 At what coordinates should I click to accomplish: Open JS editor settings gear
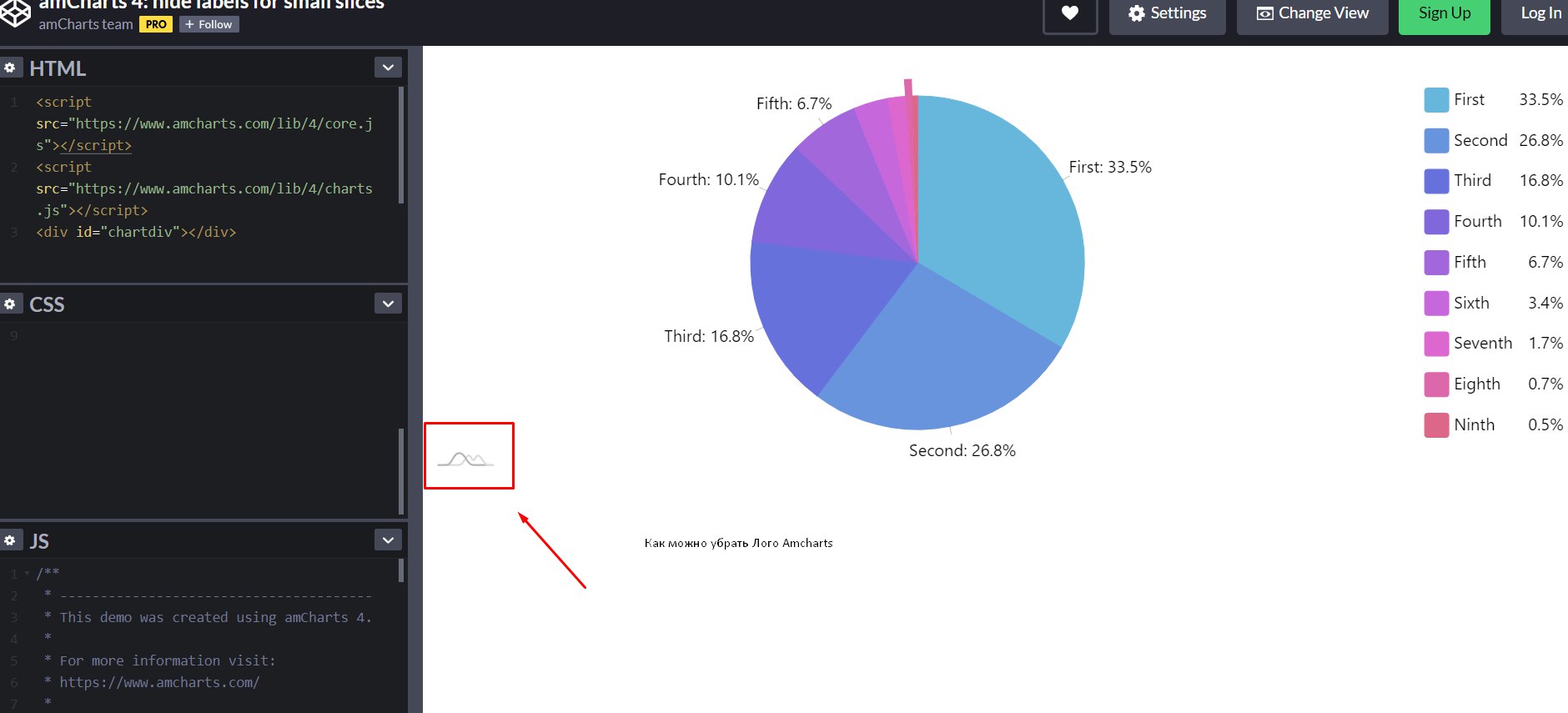(x=10, y=540)
